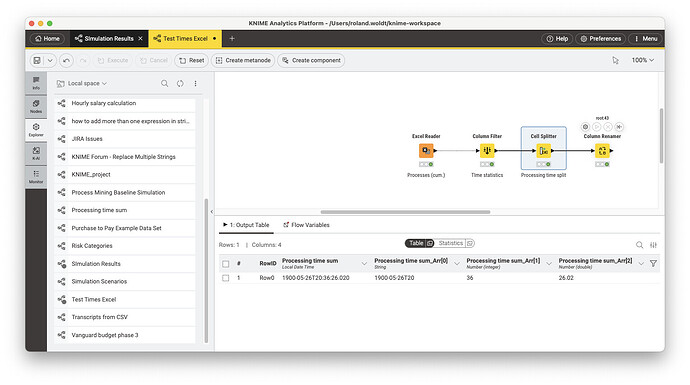Select the Column Renamer node
This screenshot has width=690, height=385.
pyautogui.click(x=602, y=150)
